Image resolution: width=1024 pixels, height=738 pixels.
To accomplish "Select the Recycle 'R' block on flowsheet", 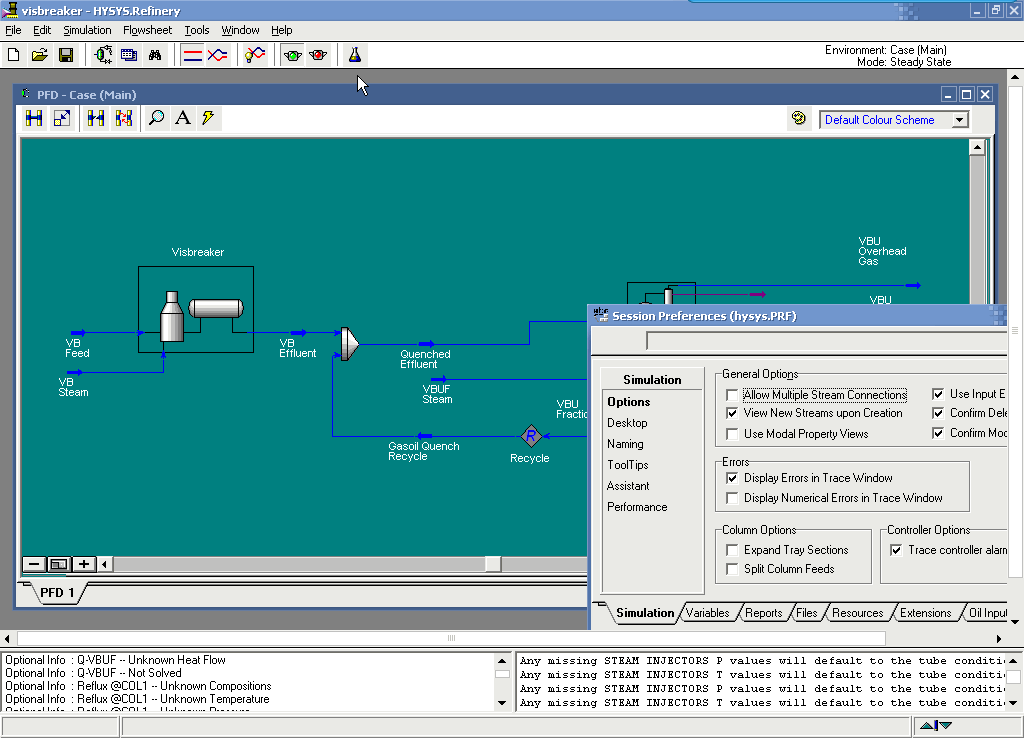I will tap(531, 436).
